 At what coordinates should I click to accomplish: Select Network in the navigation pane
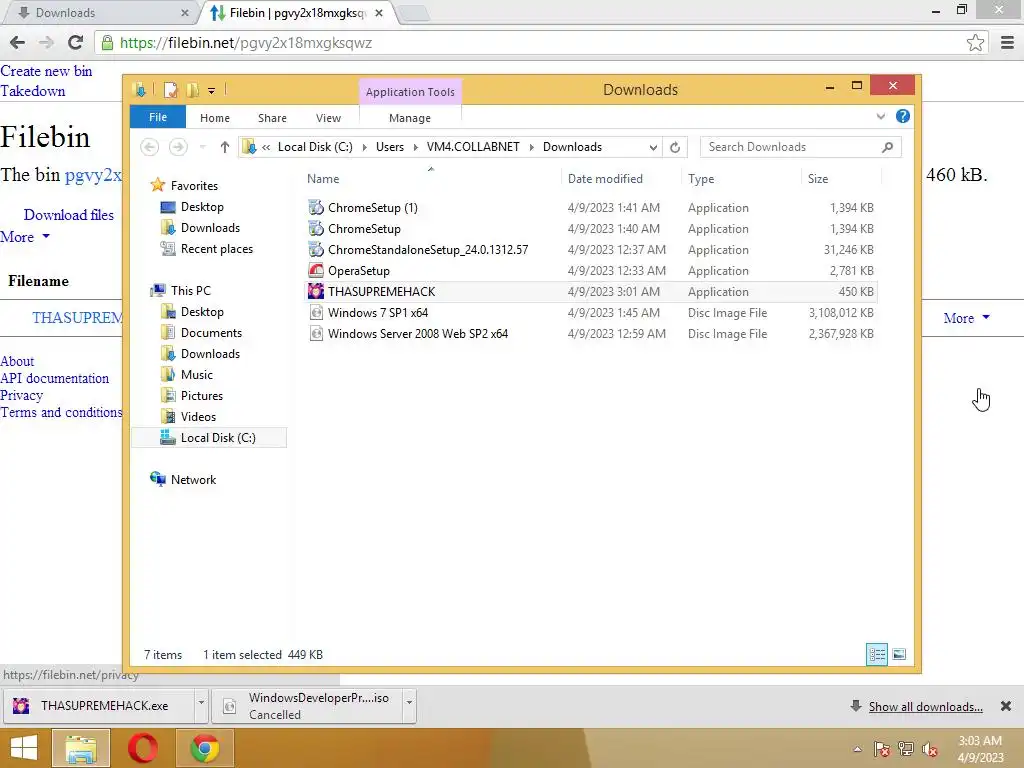click(x=193, y=479)
